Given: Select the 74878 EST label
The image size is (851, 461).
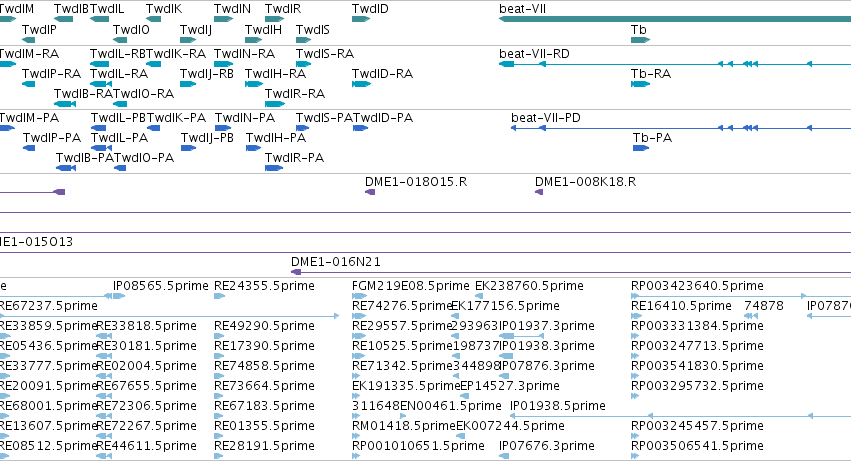Looking at the screenshot, I should click(x=764, y=306).
